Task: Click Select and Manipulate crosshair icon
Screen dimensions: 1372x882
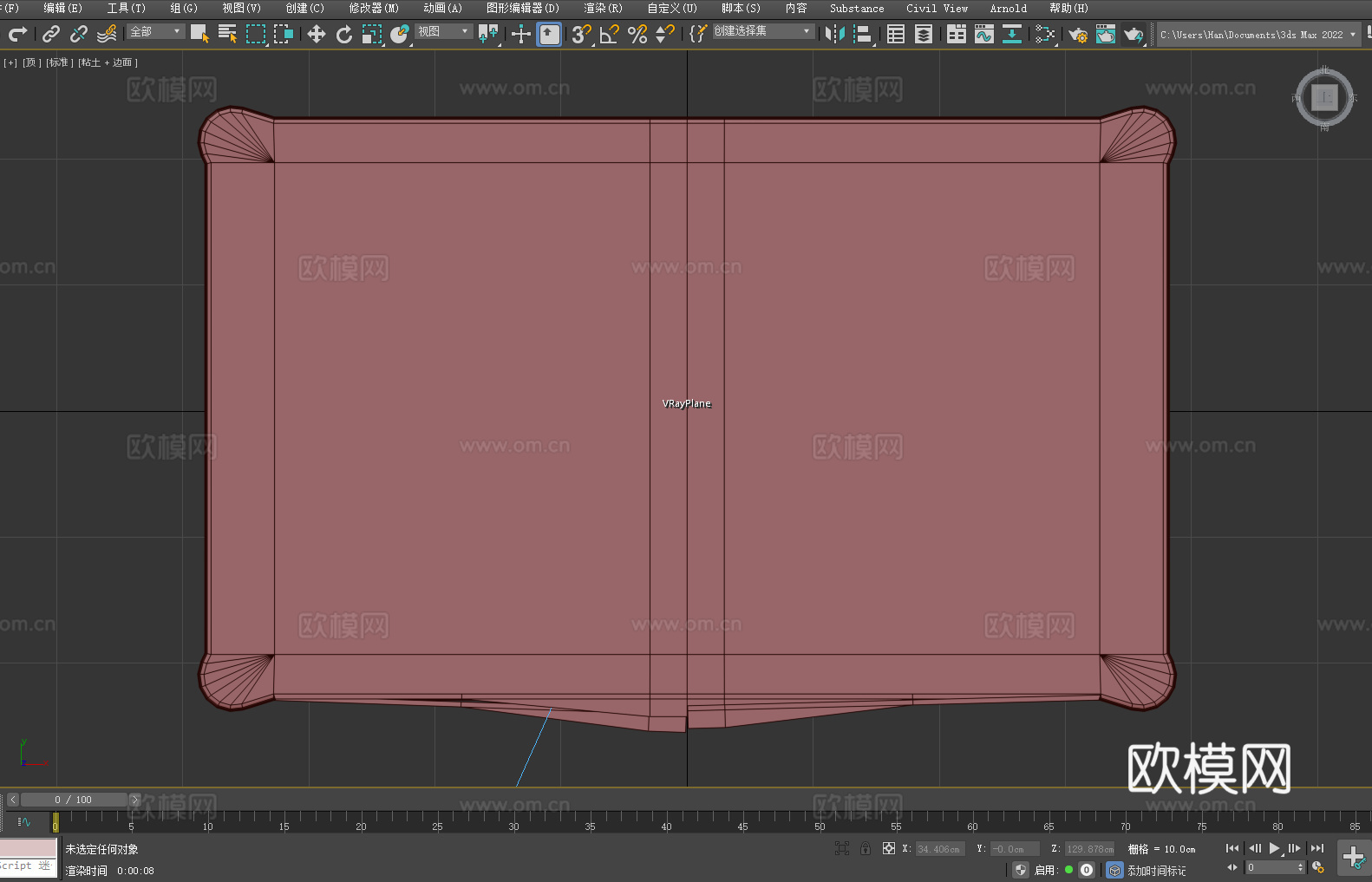Action: pos(520,34)
